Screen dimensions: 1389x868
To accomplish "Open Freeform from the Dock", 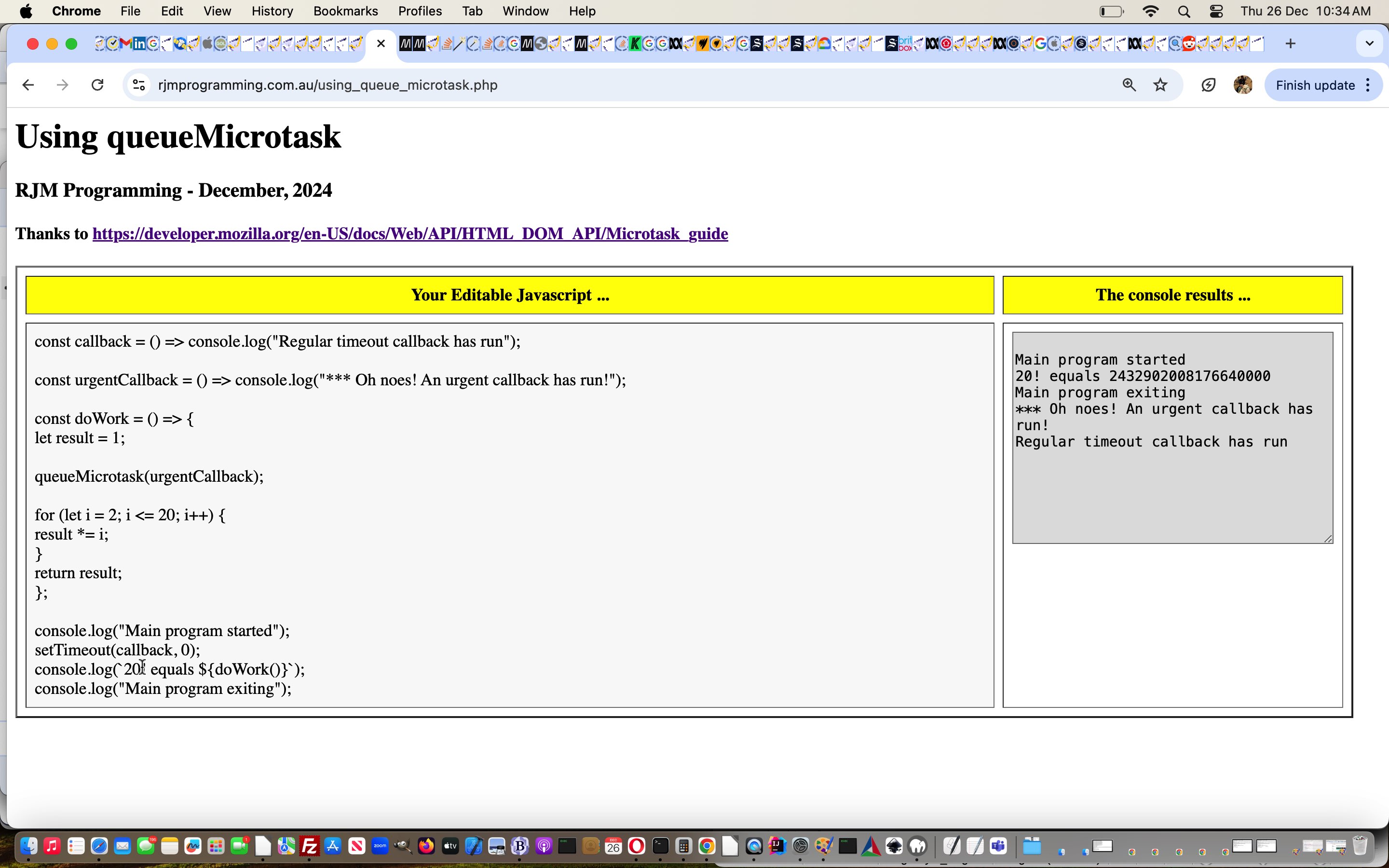I will [193, 846].
